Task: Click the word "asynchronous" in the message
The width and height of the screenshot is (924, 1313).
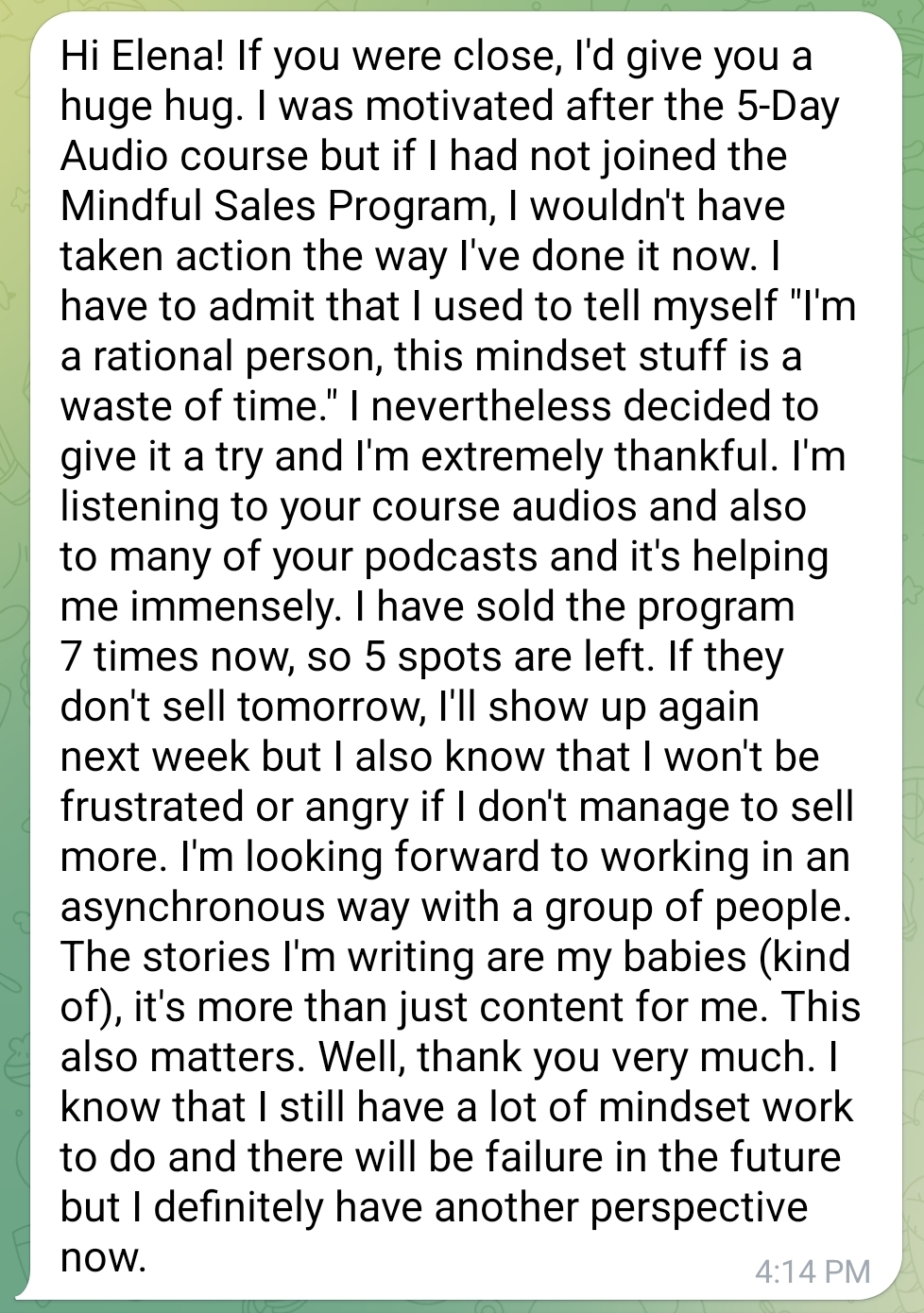Action: [187, 907]
